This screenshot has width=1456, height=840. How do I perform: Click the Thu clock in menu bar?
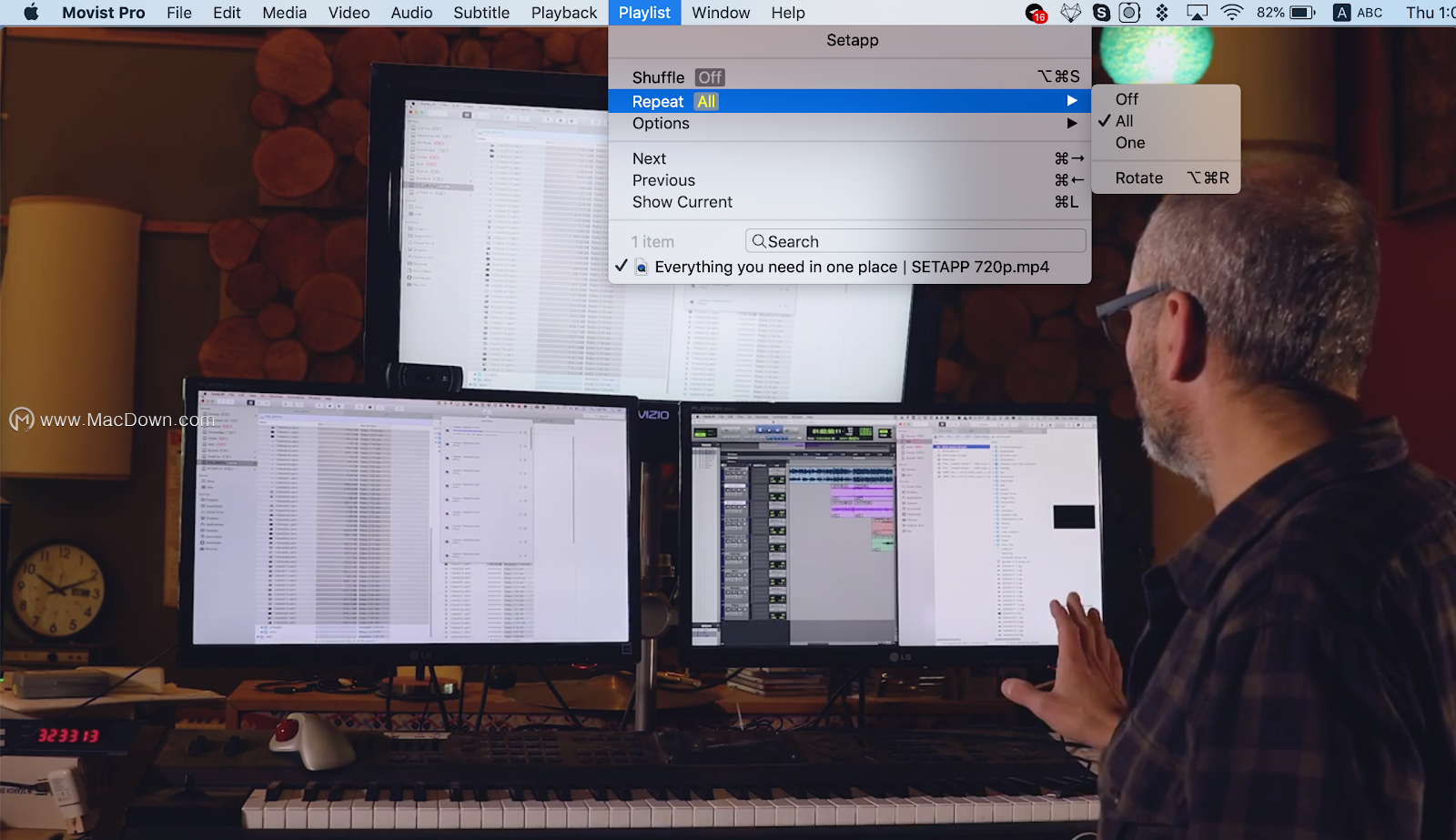click(x=1431, y=13)
